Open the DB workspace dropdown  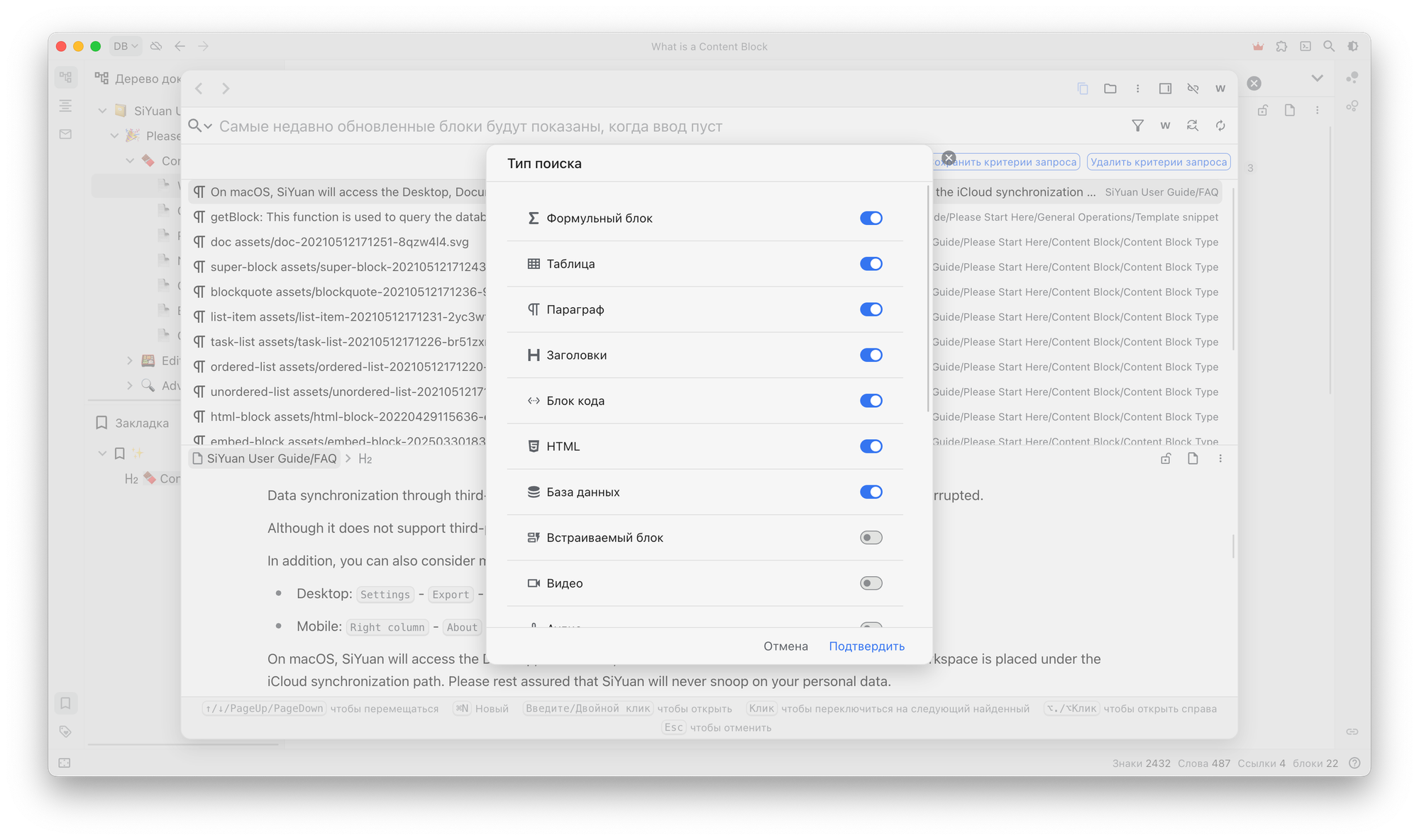(x=126, y=46)
